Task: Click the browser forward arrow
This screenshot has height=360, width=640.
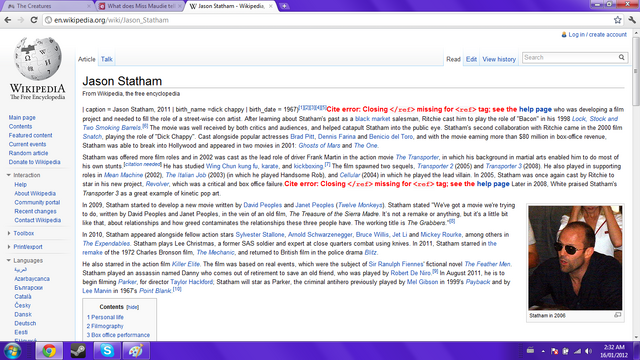Action: pyautogui.click(x=20, y=20)
